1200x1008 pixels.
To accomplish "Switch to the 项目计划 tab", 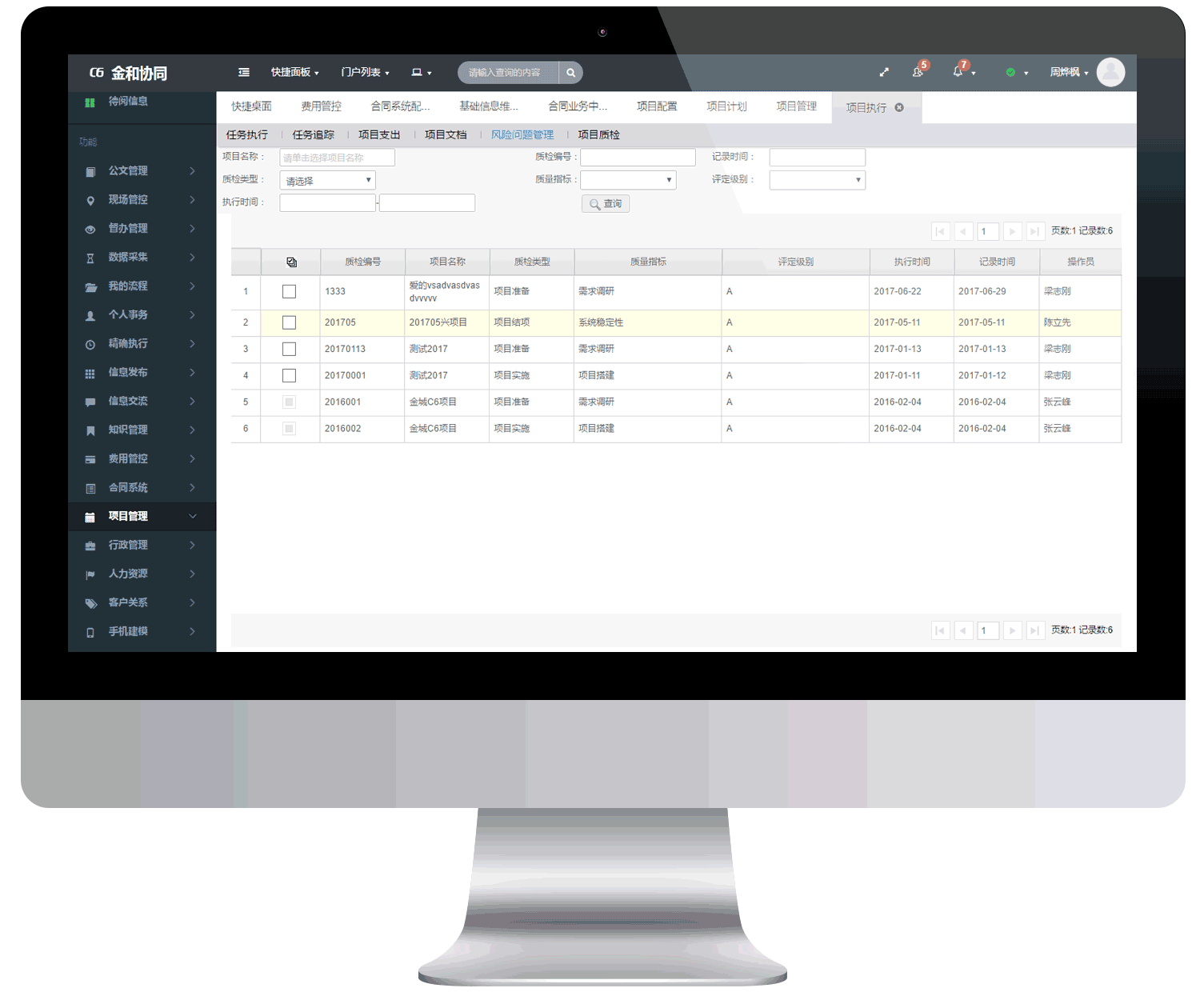I will (726, 106).
